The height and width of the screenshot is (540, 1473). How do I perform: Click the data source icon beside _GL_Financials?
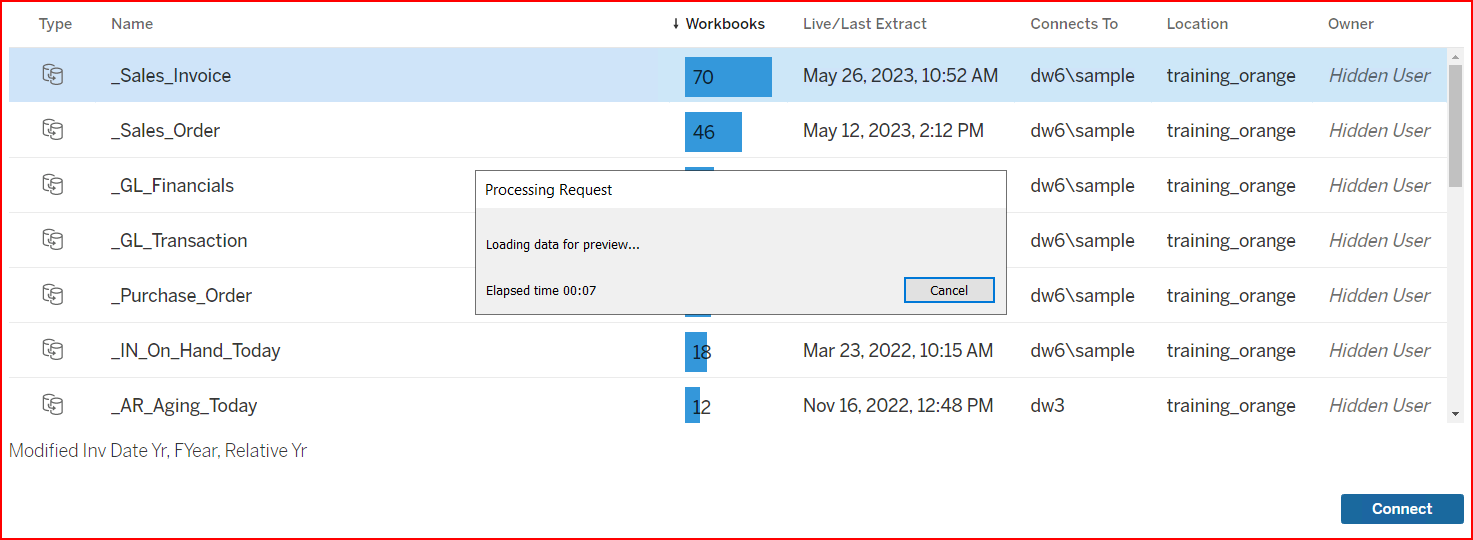53,185
